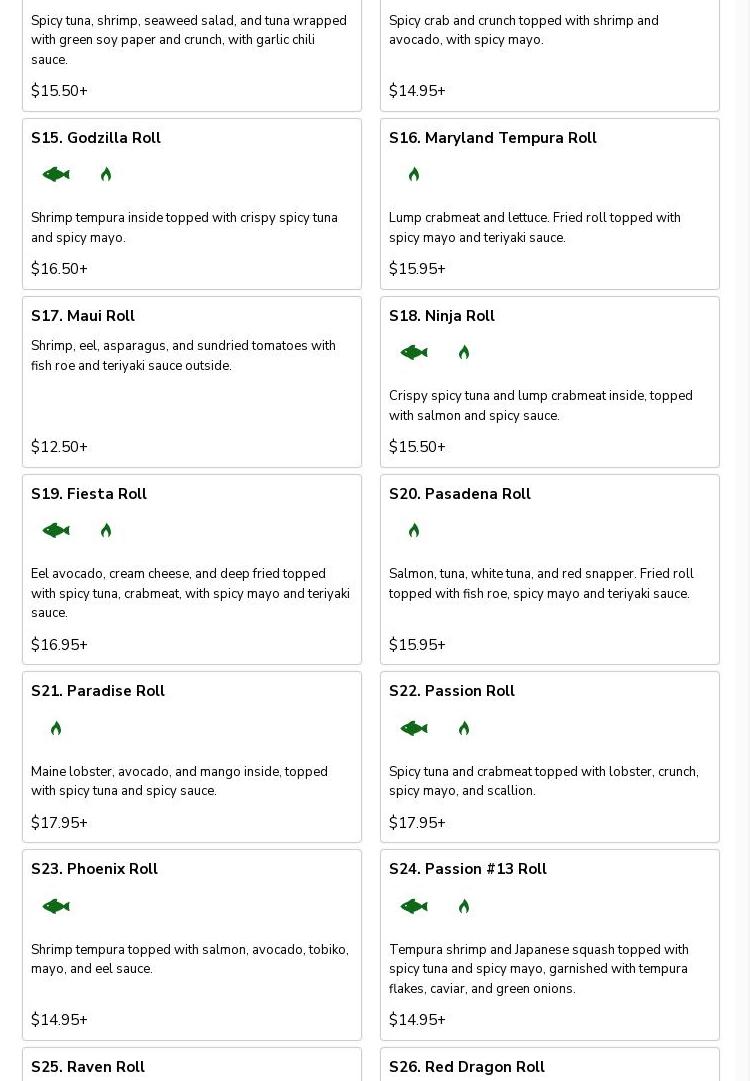Select the S20. Pasadena Roll title

tap(460, 494)
